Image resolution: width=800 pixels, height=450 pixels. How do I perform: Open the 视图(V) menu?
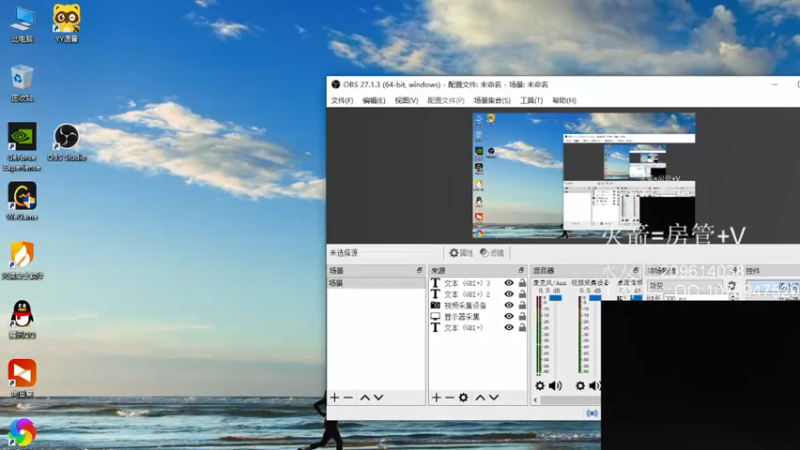click(x=406, y=101)
